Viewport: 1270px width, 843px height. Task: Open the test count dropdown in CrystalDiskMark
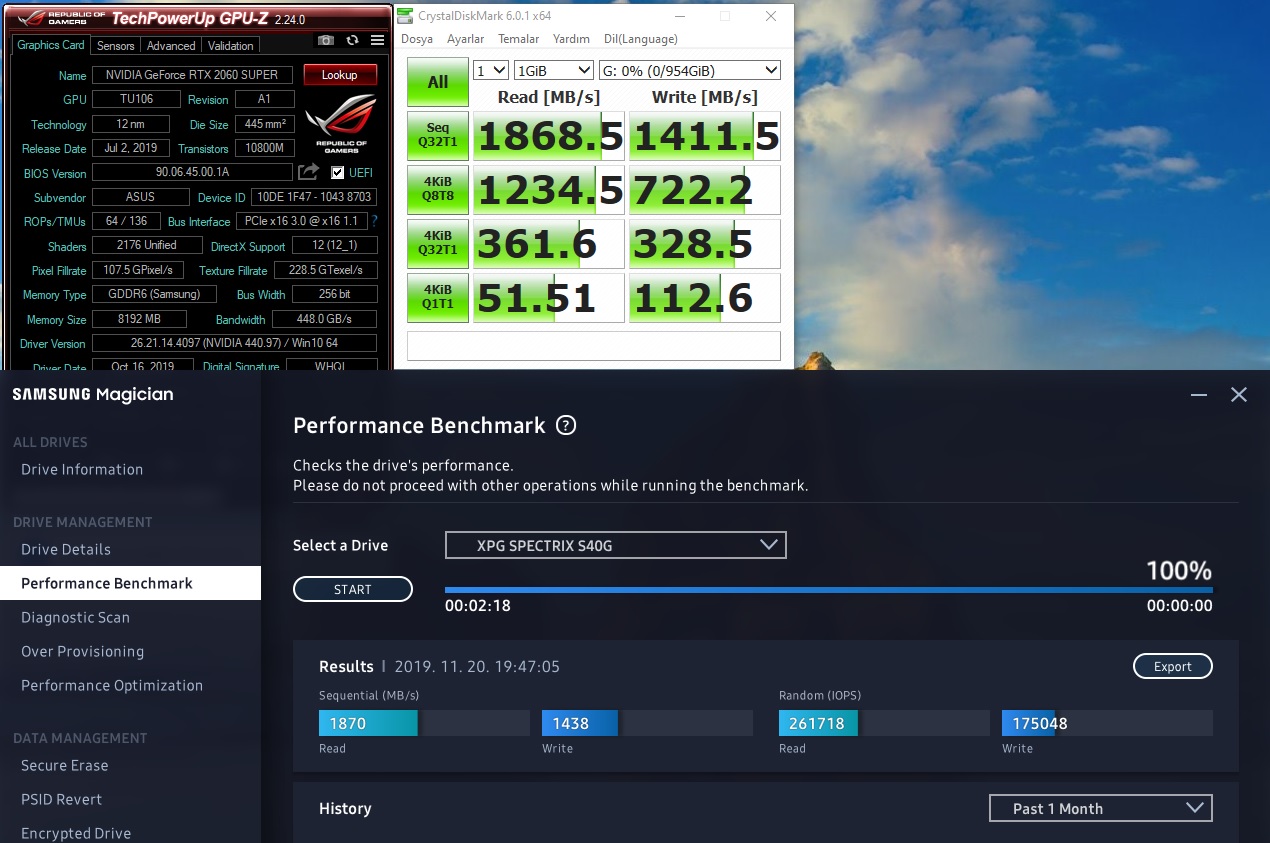pos(491,70)
